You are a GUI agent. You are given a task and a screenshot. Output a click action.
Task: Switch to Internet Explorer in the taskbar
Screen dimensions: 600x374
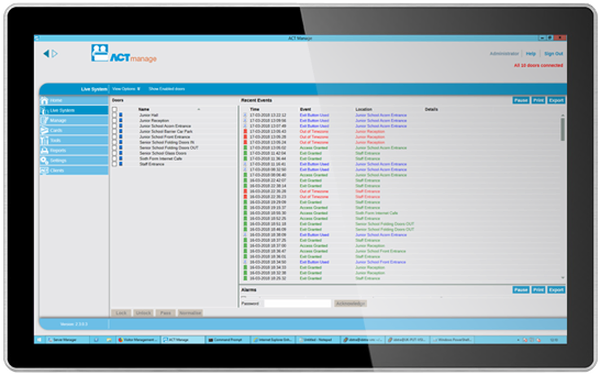click(x=273, y=340)
